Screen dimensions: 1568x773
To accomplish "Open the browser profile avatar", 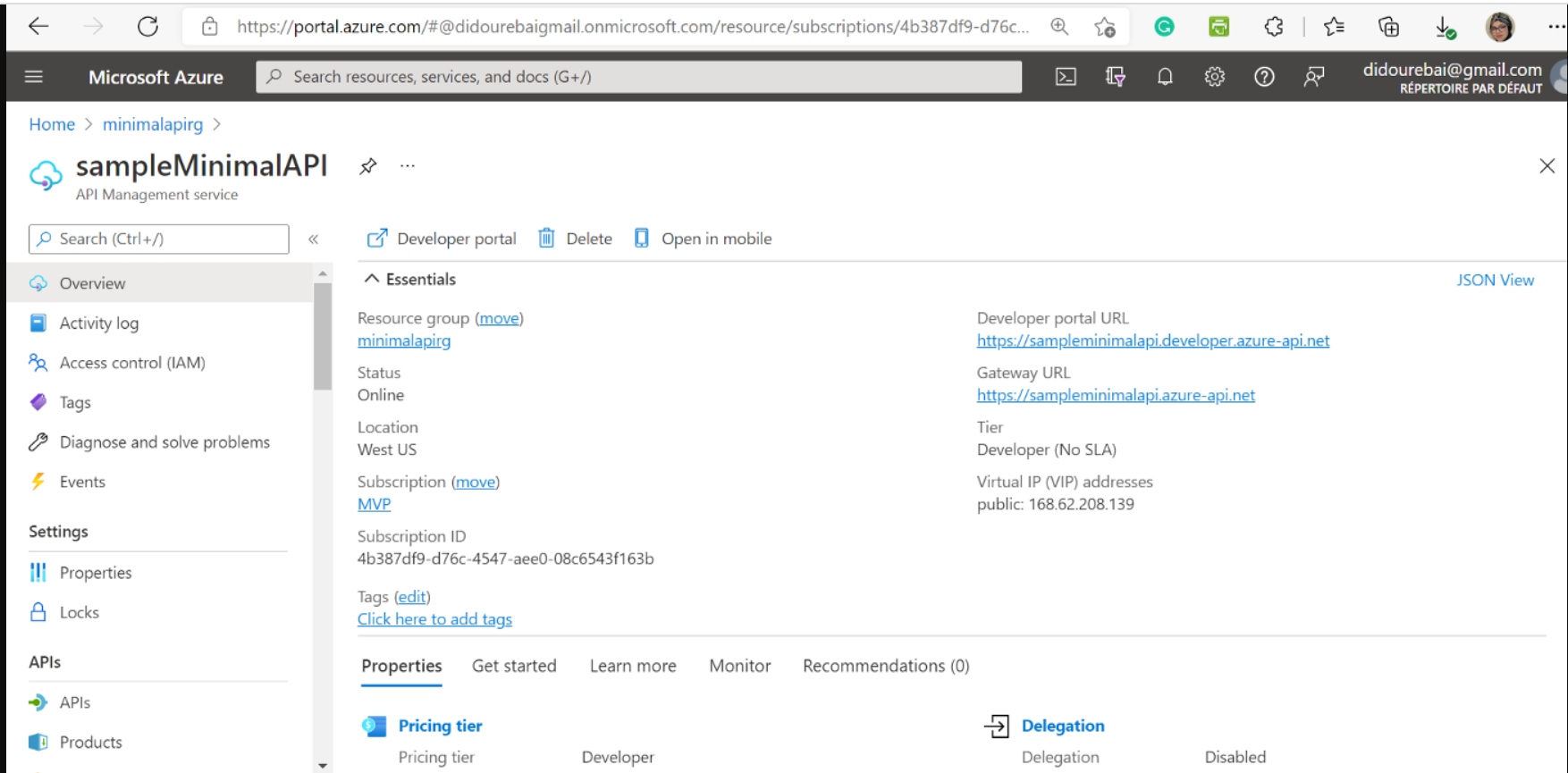I will [1500, 27].
